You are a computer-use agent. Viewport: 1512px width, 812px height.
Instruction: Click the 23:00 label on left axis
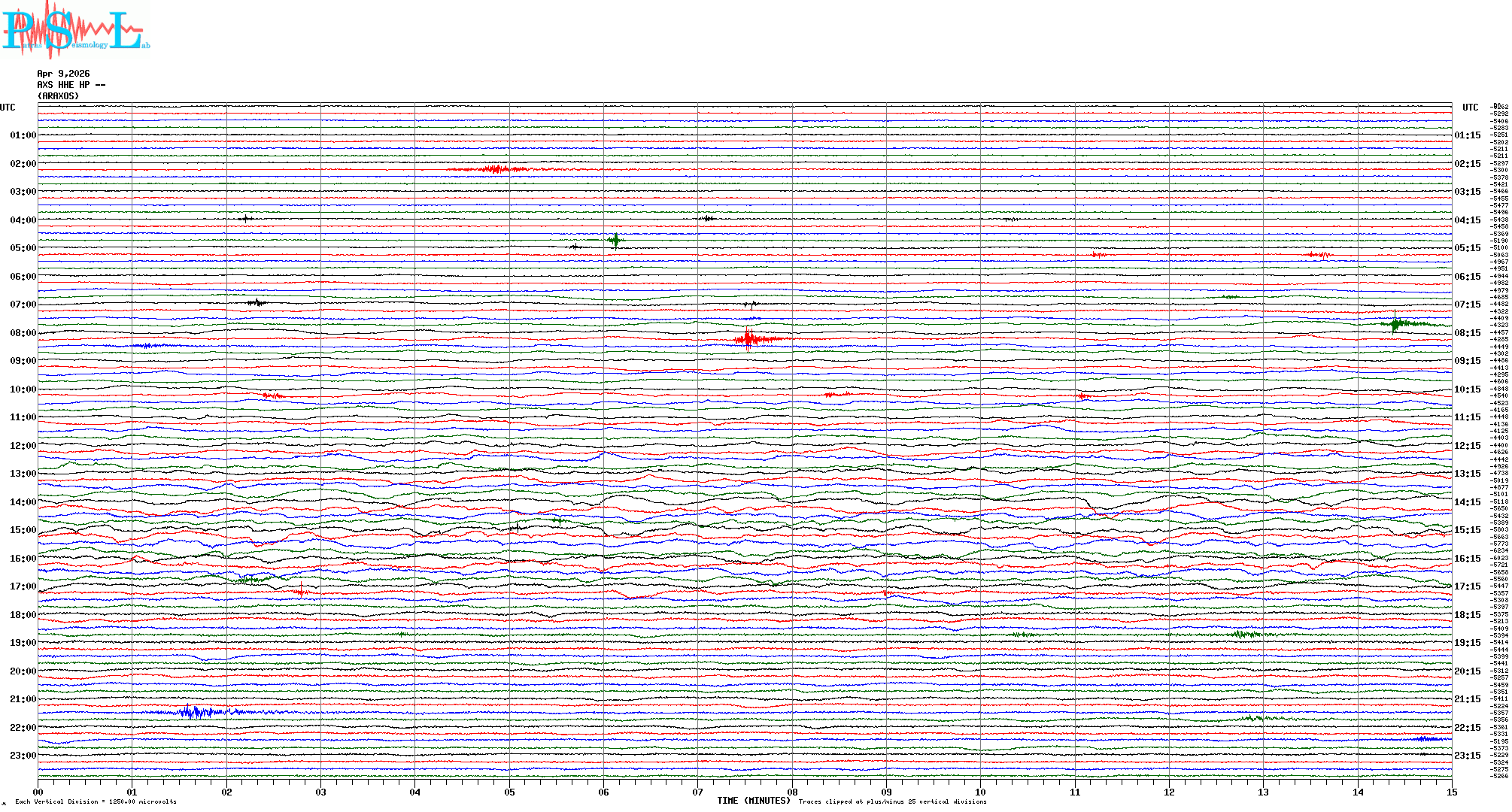[23, 756]
